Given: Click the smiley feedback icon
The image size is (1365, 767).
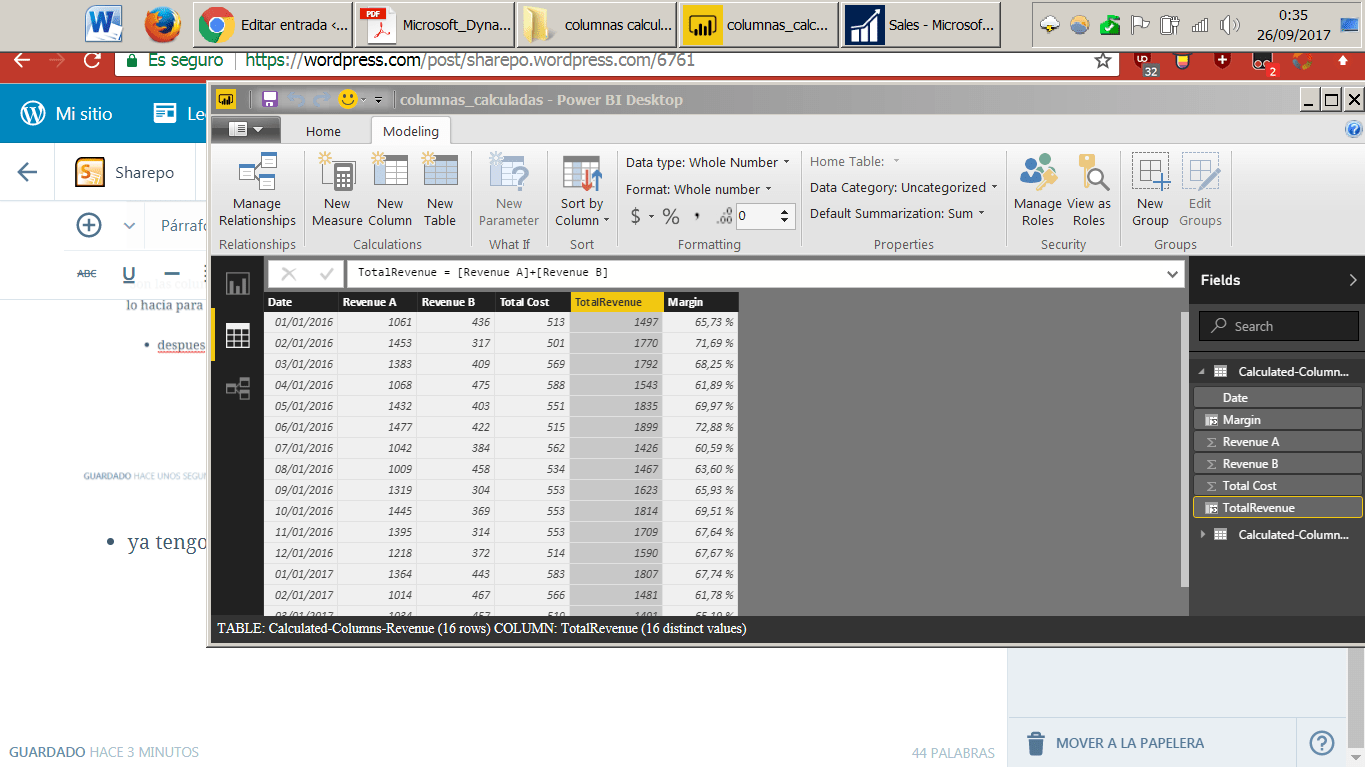Looking at the screenshot, I should [x=348, y=99].
